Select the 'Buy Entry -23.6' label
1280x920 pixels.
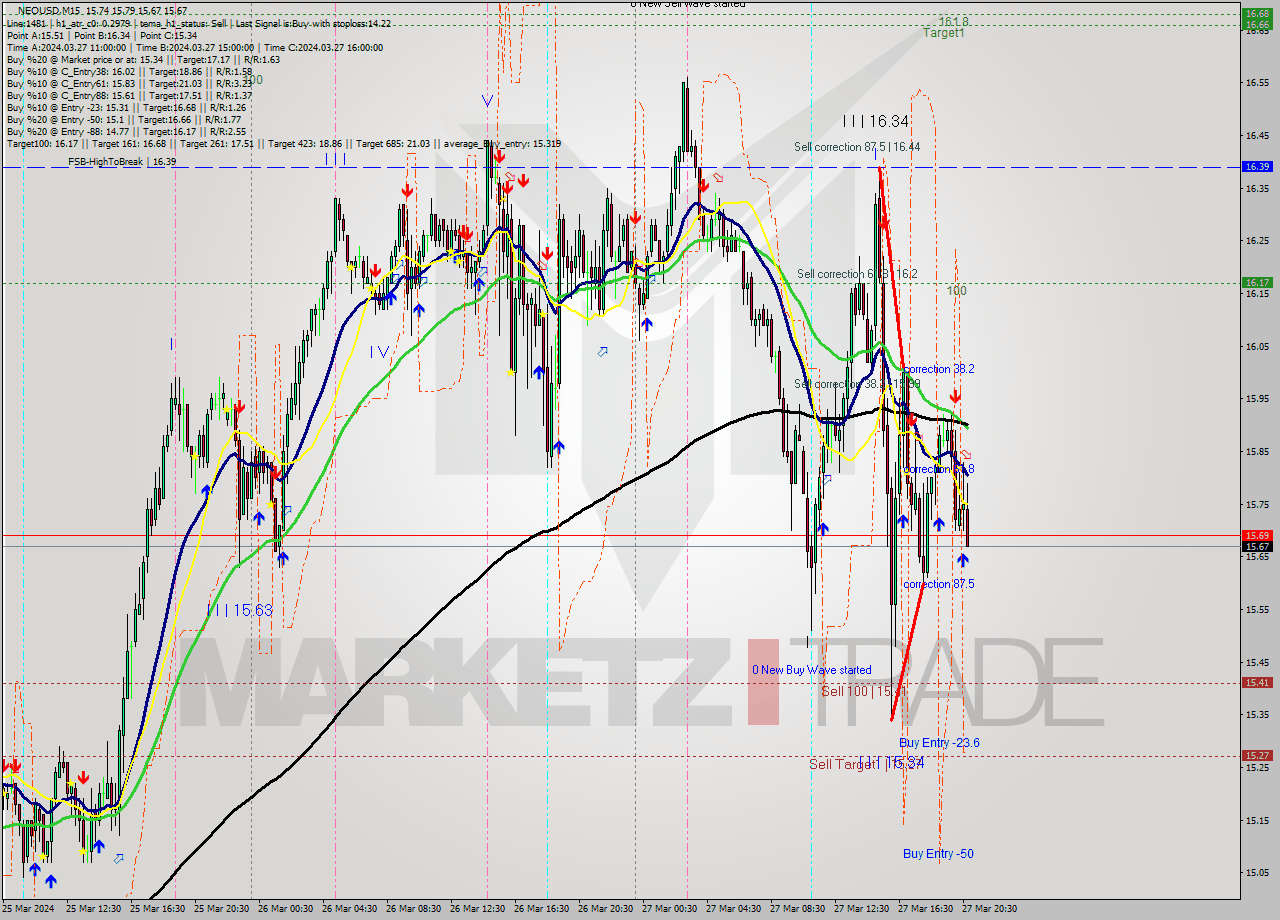(x=939, y=743)
